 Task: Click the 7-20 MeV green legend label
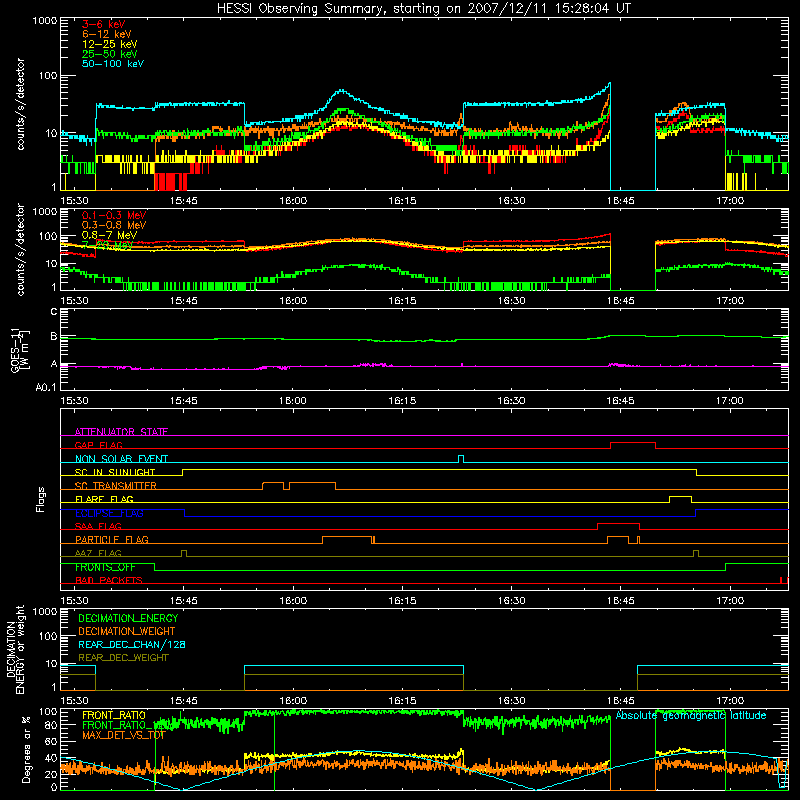[108, 245]
